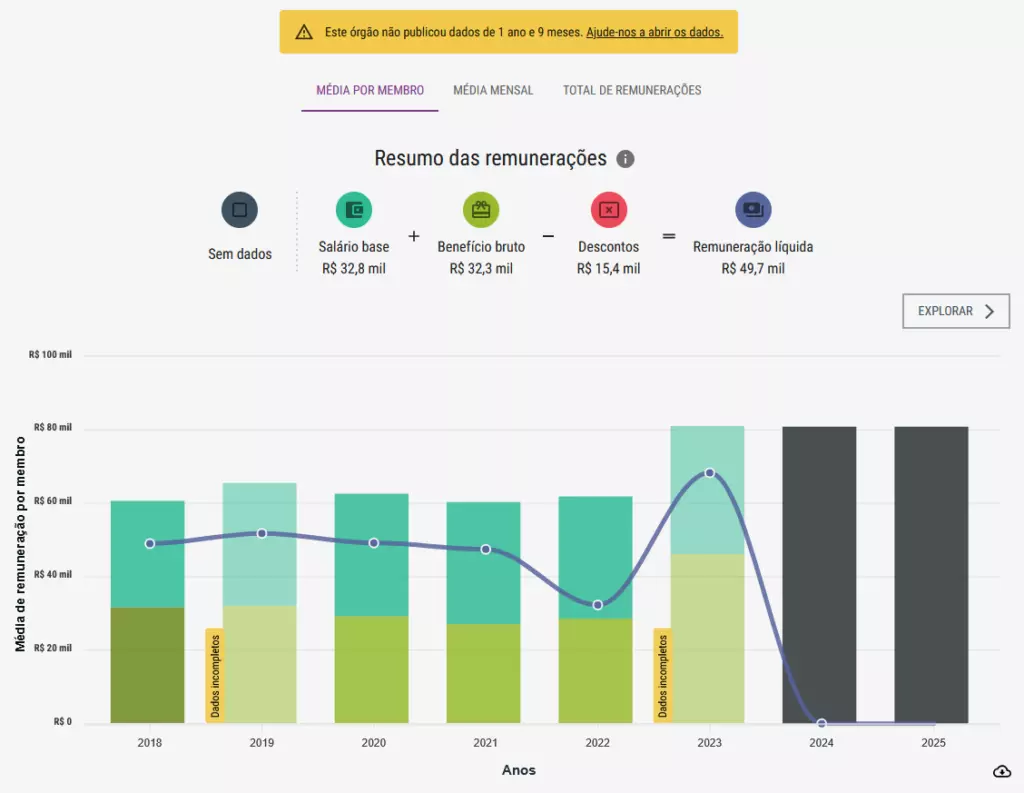The height and width of the screenshot is (793, 1024).
Task: Toggle the Benefício bruto gift icon
Action: pyautogui.click(x=481, y=210)
